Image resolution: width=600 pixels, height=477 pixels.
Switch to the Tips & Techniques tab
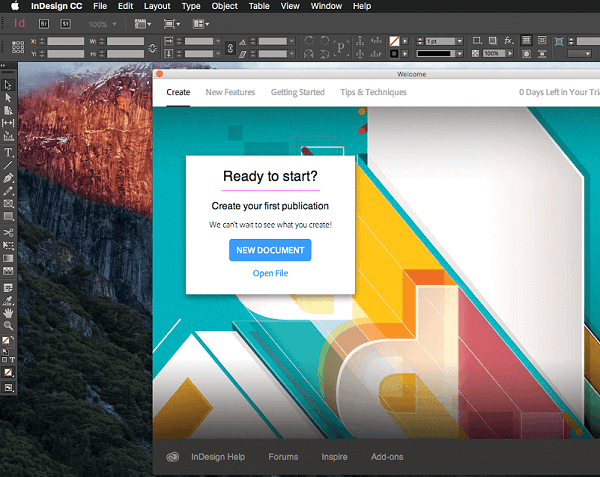pyautogui.click(x=373, y=92)
